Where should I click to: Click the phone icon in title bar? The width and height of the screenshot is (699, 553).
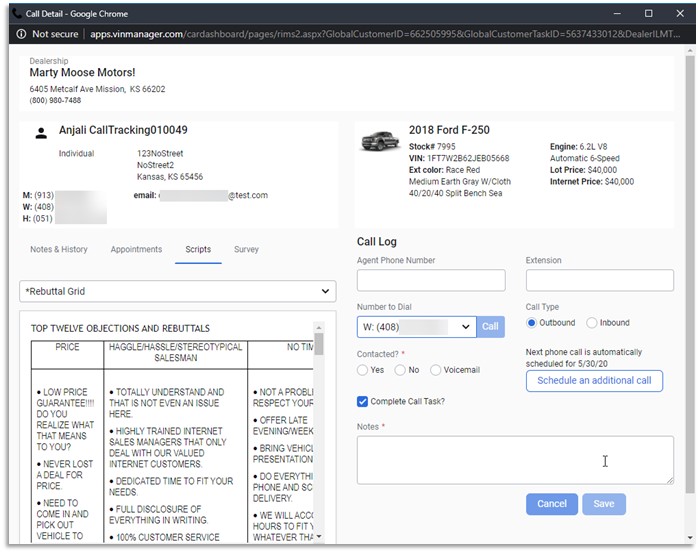tap(16, 13)
